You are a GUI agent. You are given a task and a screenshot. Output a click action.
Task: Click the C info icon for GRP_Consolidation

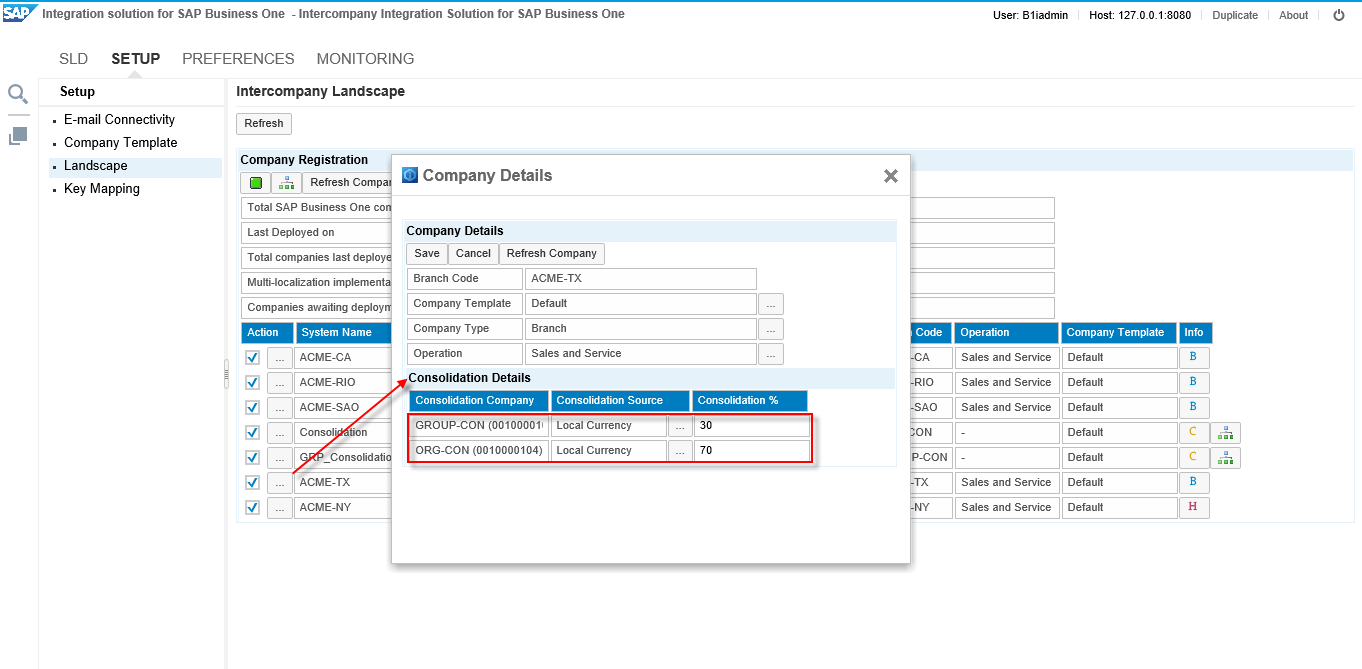[1193, 458]
